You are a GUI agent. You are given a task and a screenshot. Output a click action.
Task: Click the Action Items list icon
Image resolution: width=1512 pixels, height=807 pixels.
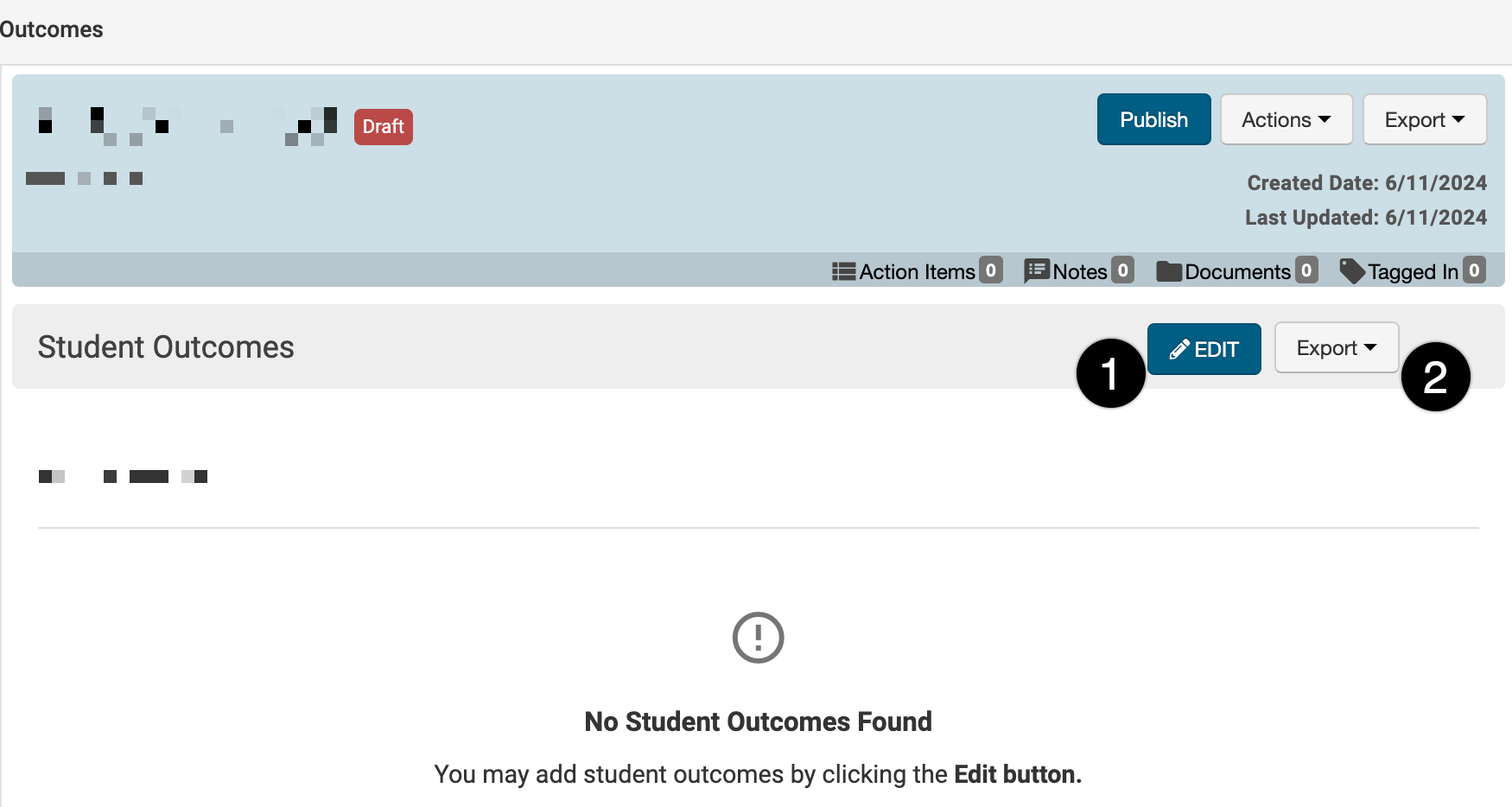click(843, 272)
